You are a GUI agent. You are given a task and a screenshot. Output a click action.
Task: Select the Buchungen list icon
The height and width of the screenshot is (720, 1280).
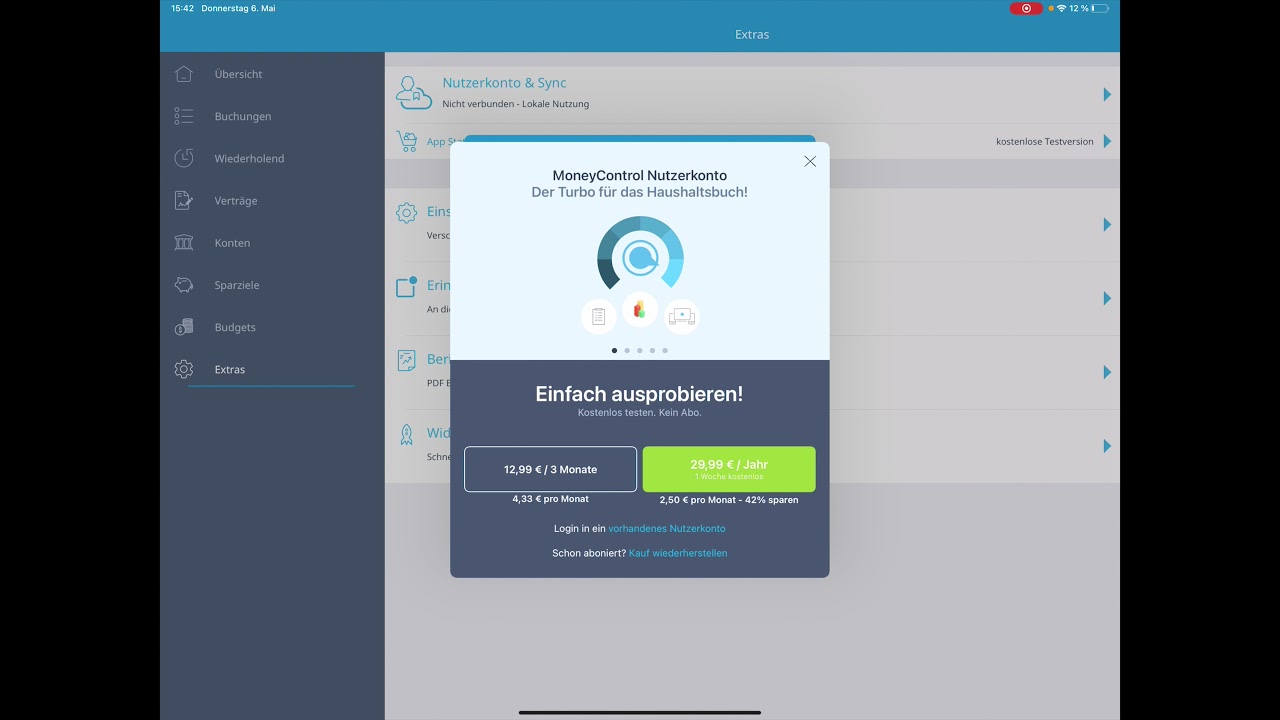pyautogui.click(x=183, y=116)
